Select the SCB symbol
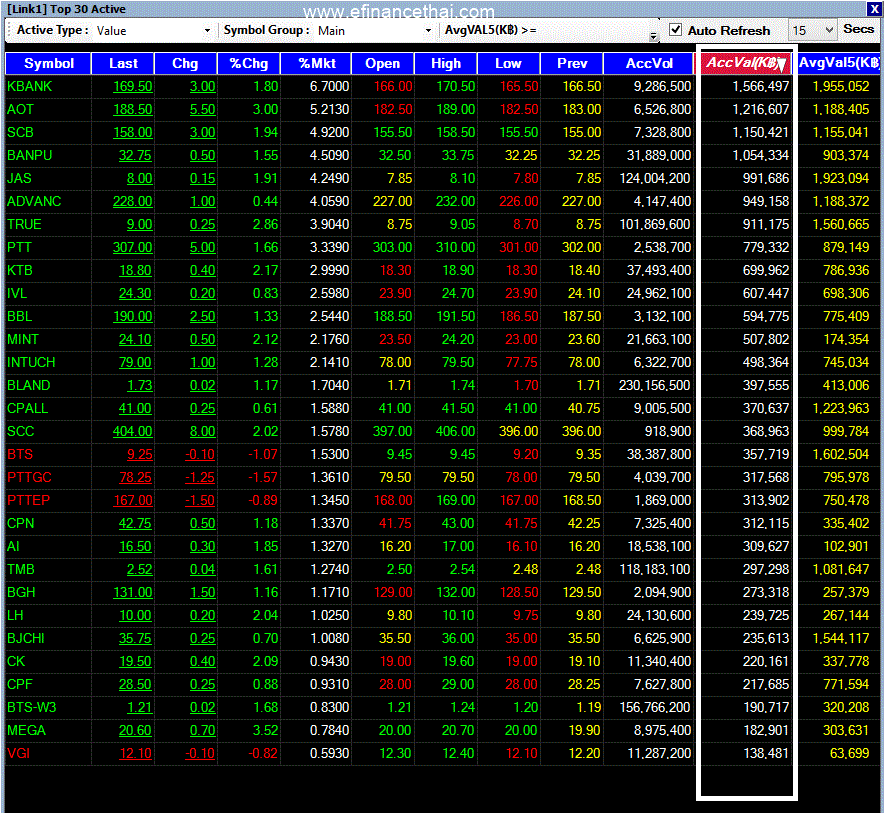The width and height of the screenshot is (885, 813). tap(20, 133)
